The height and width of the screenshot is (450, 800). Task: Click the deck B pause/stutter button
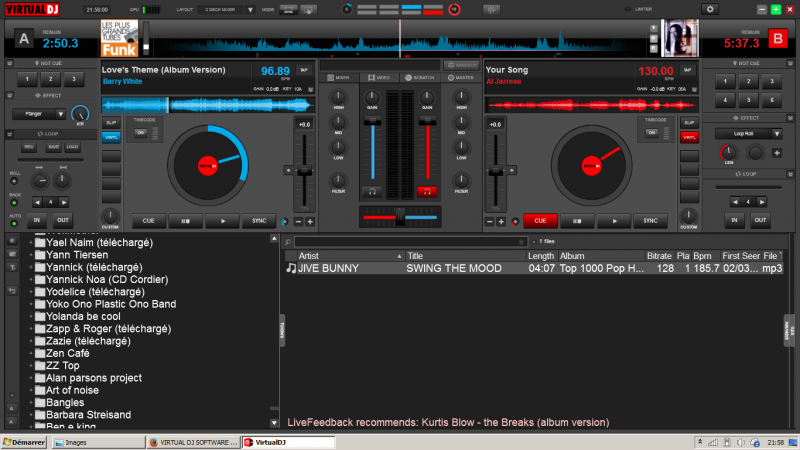click(x=577, y=221)
